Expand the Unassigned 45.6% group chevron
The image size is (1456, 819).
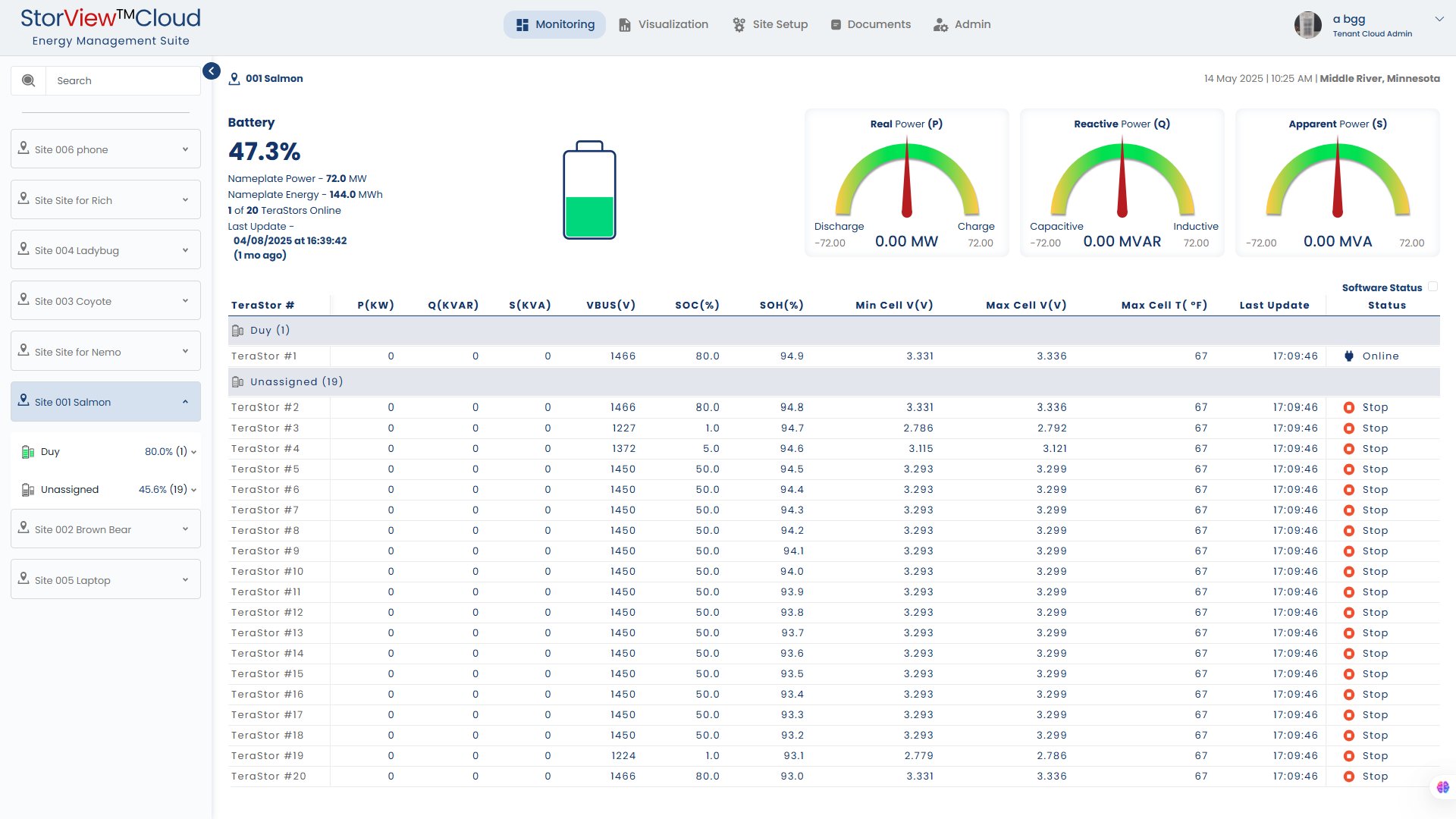pyautogui.click(x=194, y=490)
